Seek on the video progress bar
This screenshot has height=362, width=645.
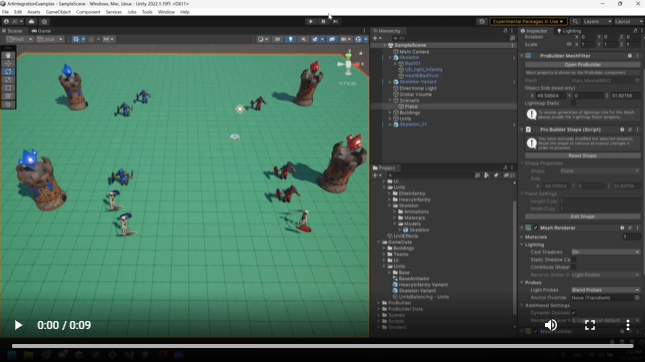322,346
